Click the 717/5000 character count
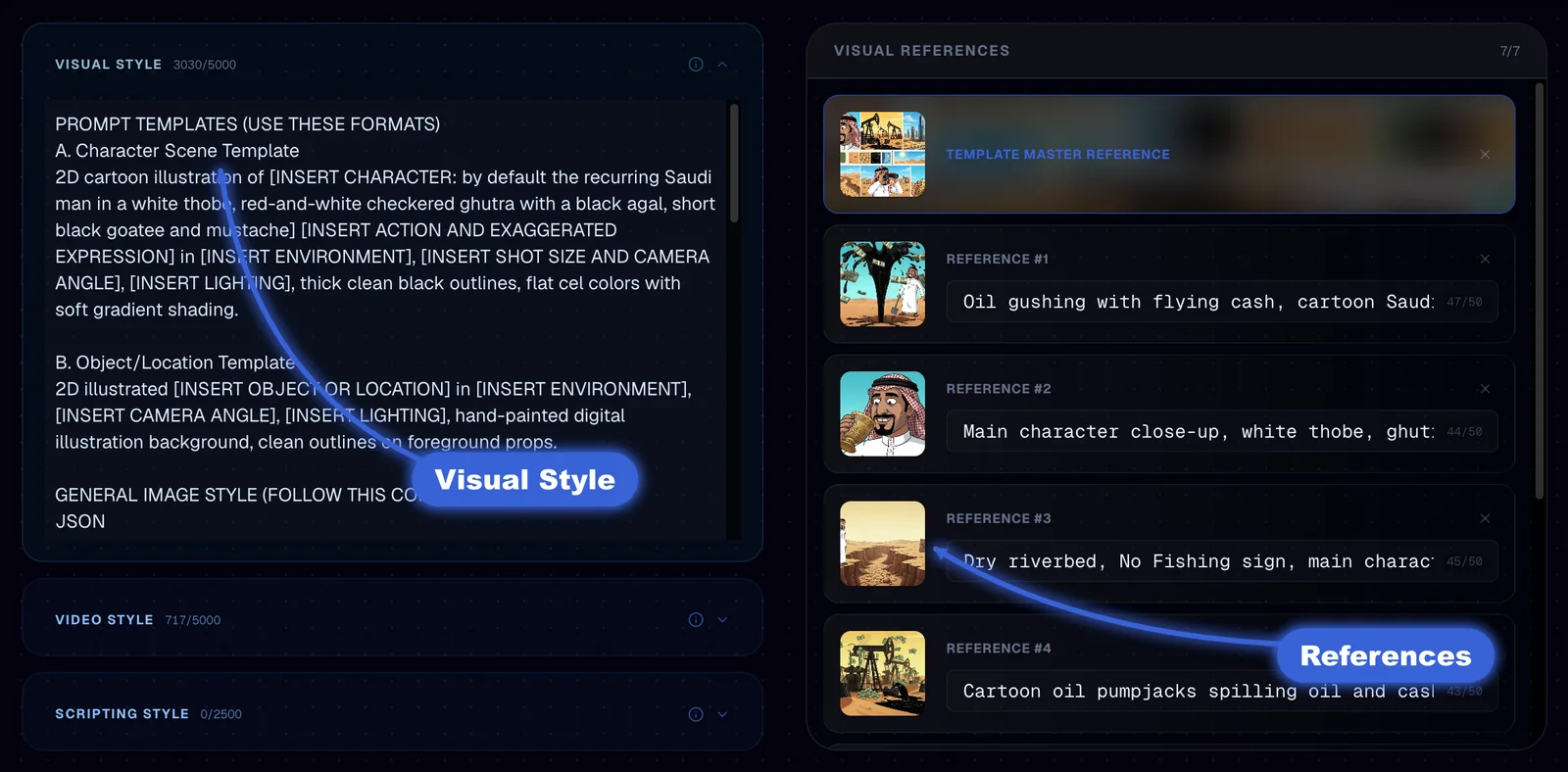 193,620
